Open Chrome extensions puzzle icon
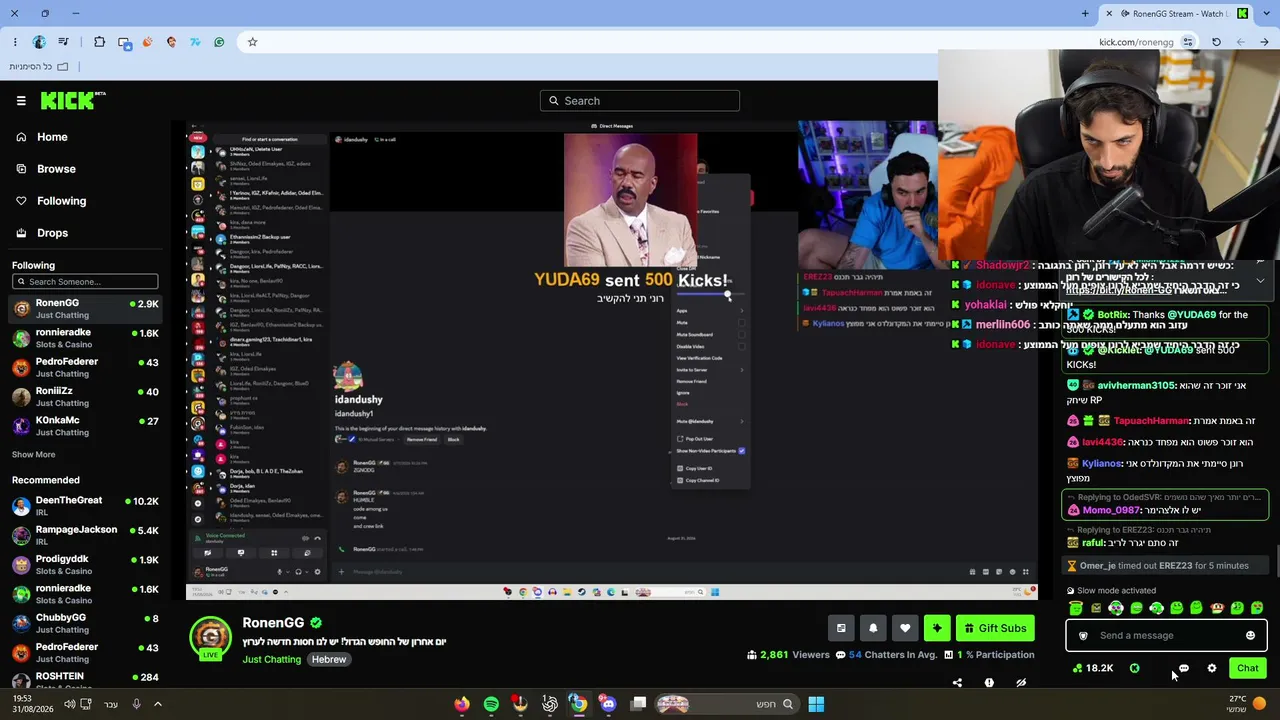The image size is (1280, 720). (99, 42)
